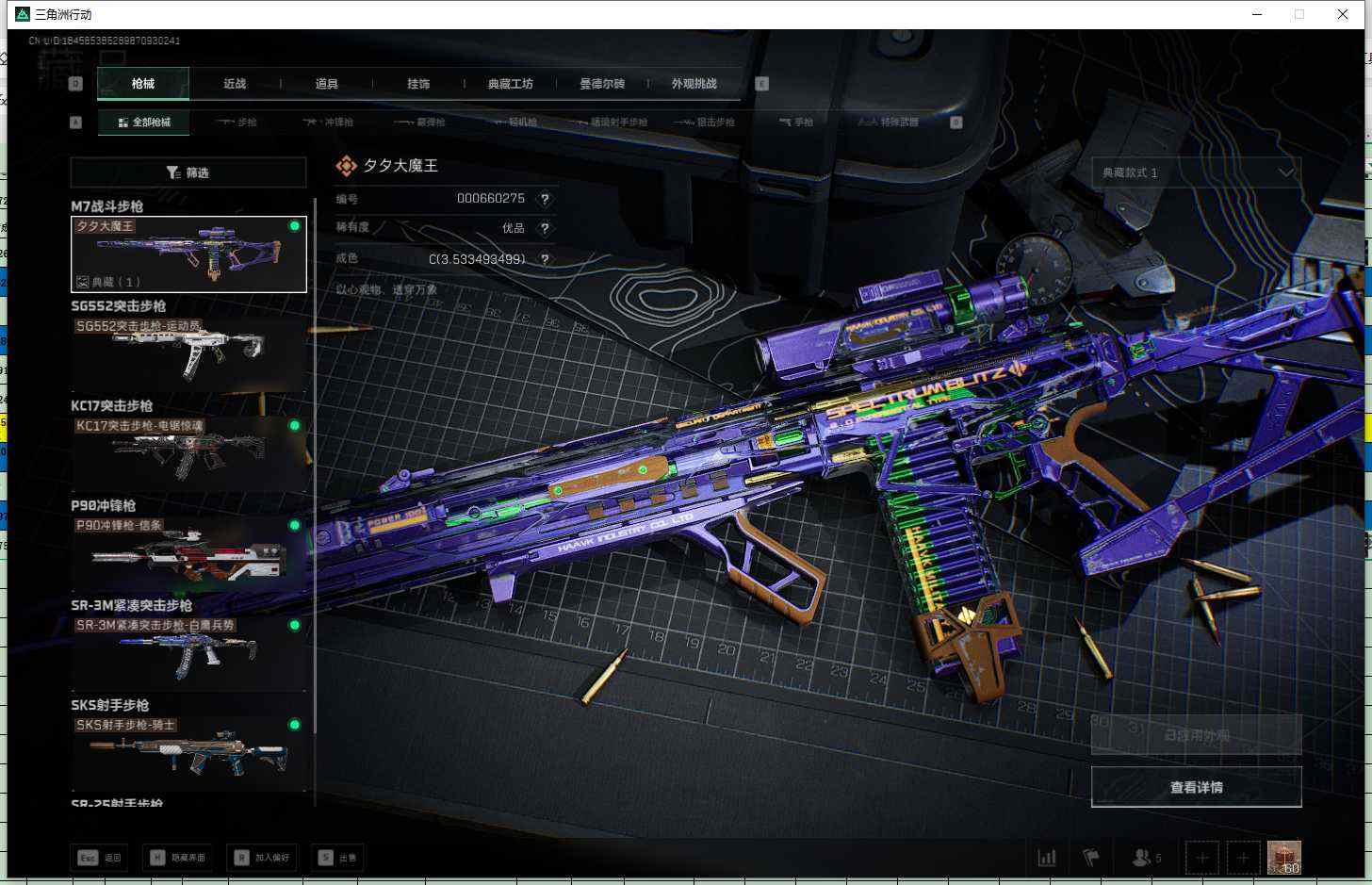Open the bar chart statistics icon
1372x885 pixels.
click(x=1047, y=858)
